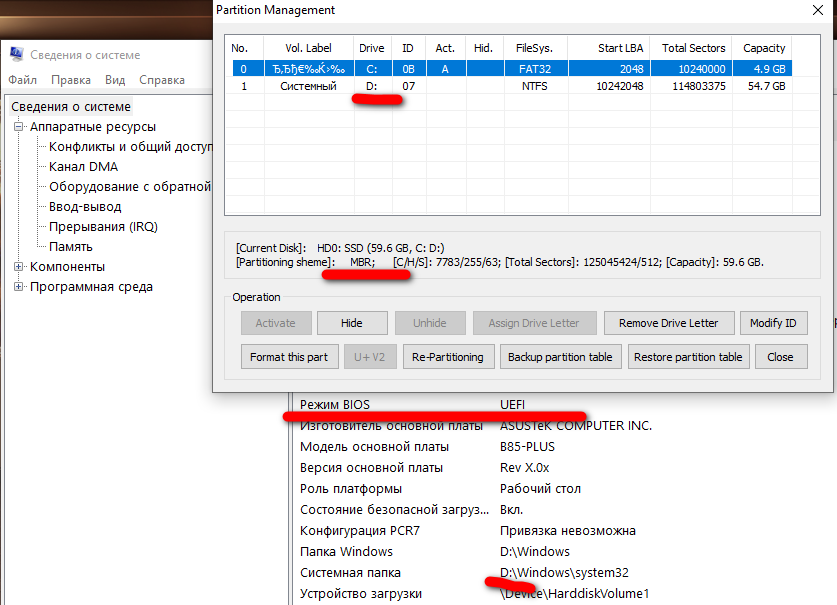This screenshot has width=837, height=605.
Task: Click Состояние безопасной загрузки row label
Action: [394, 509]
